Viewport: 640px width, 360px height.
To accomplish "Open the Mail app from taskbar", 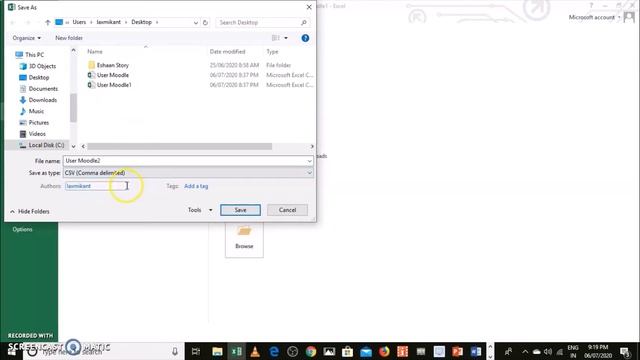I will 366,351.
